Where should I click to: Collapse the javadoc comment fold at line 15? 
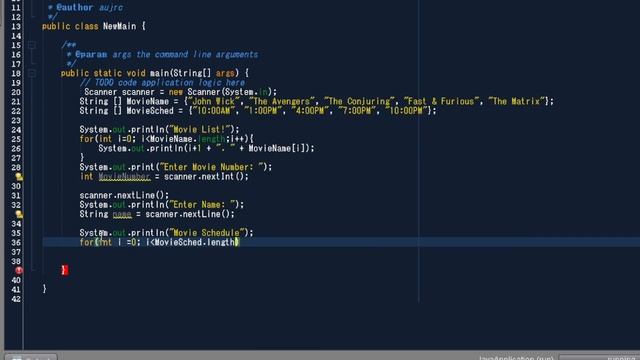tap(31, 45)
